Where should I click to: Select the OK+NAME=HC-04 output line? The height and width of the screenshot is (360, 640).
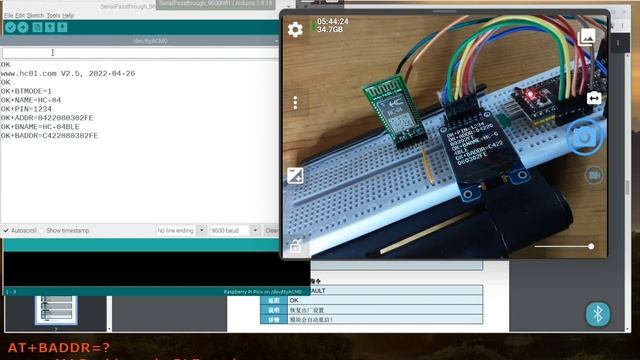pos(31,100)
